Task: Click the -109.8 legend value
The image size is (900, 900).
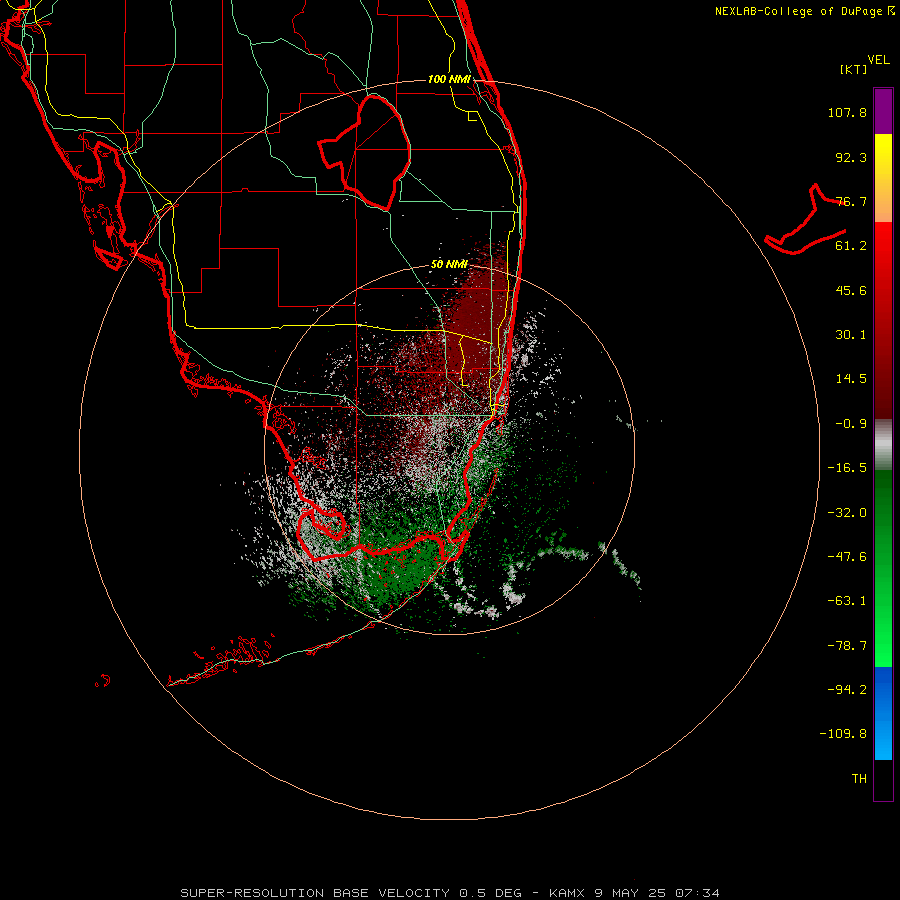Action: click(843, 734)
